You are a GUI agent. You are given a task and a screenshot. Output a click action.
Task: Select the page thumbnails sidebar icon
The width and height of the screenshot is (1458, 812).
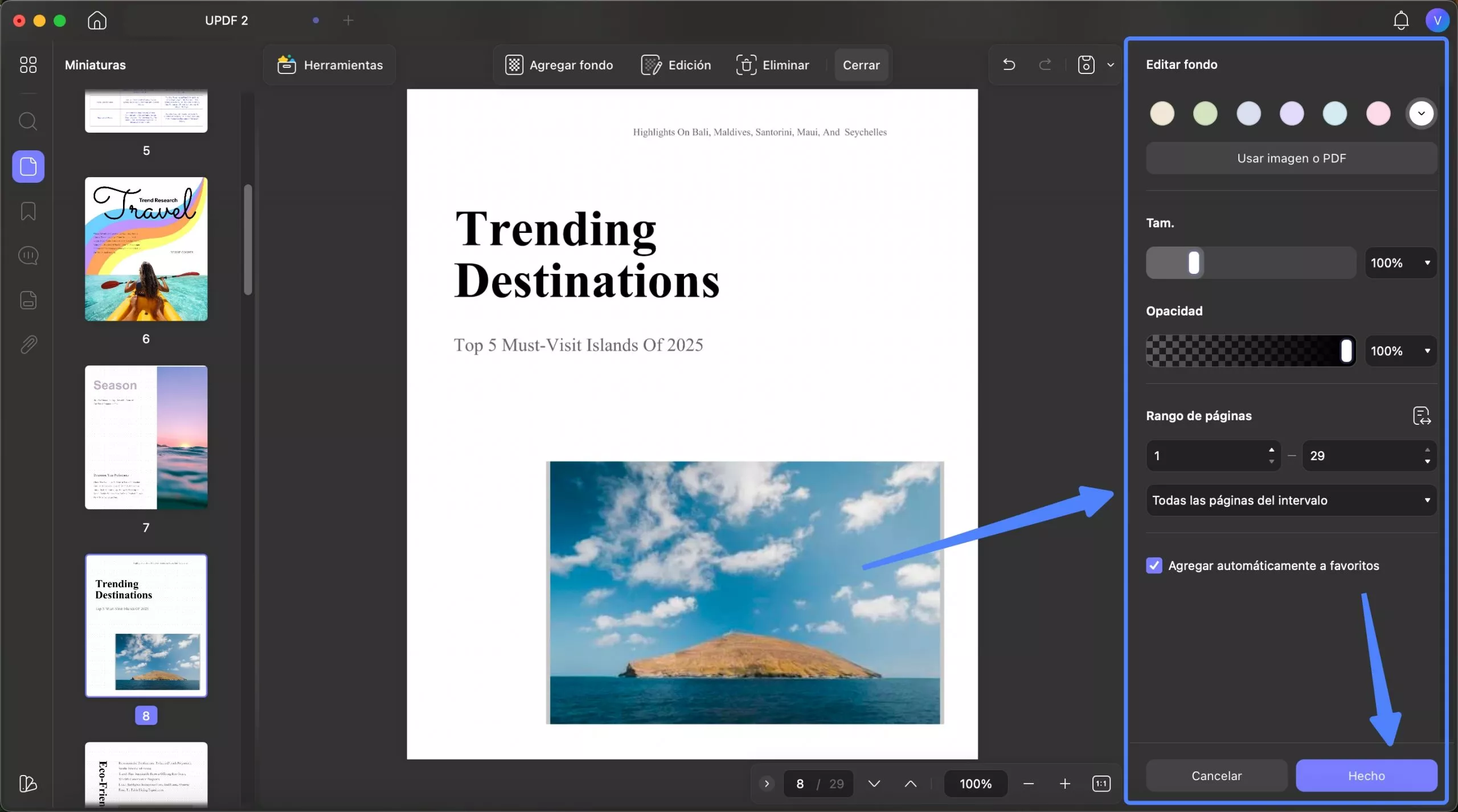[28, 166]
